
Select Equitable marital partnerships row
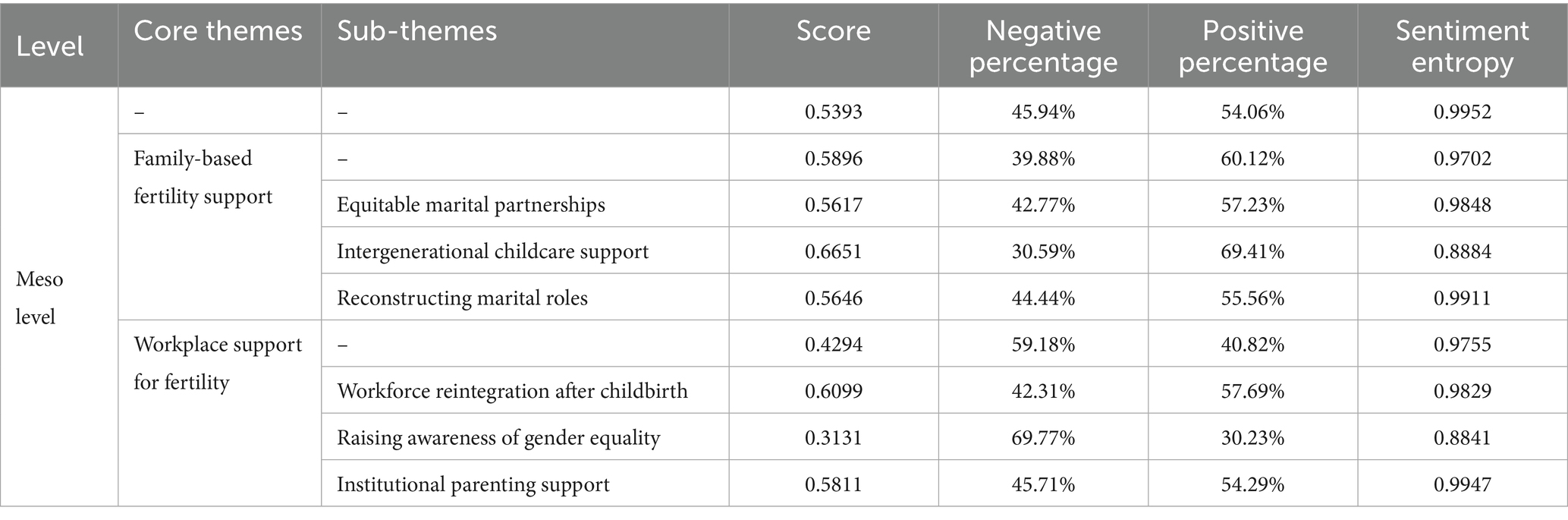(471, 205)
